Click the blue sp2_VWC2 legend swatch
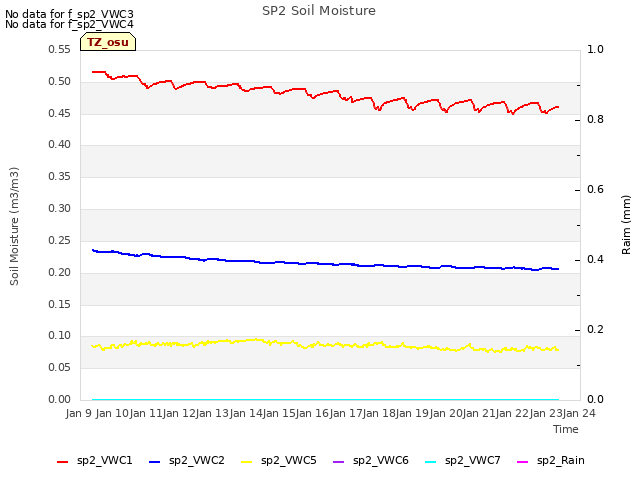Image resolution: width=640 pixels, height=480 pixels. (155, 462)
